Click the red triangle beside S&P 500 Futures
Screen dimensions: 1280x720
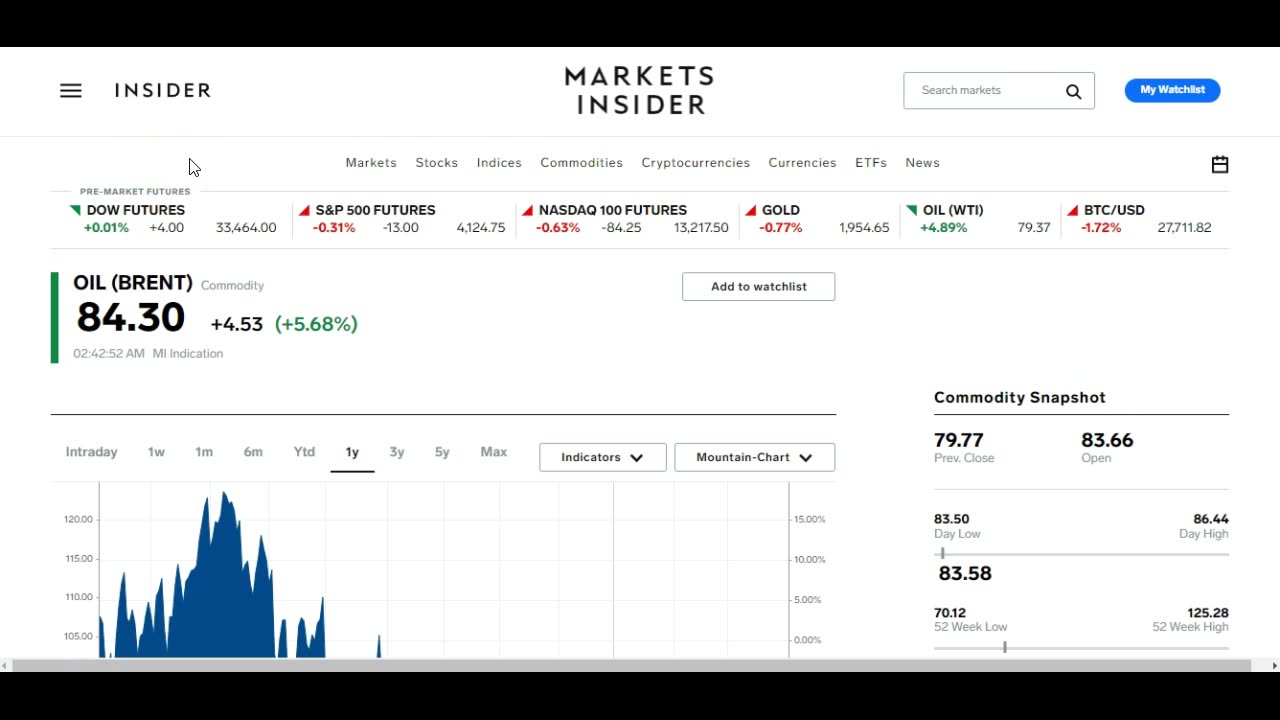(x=304, y=210)
